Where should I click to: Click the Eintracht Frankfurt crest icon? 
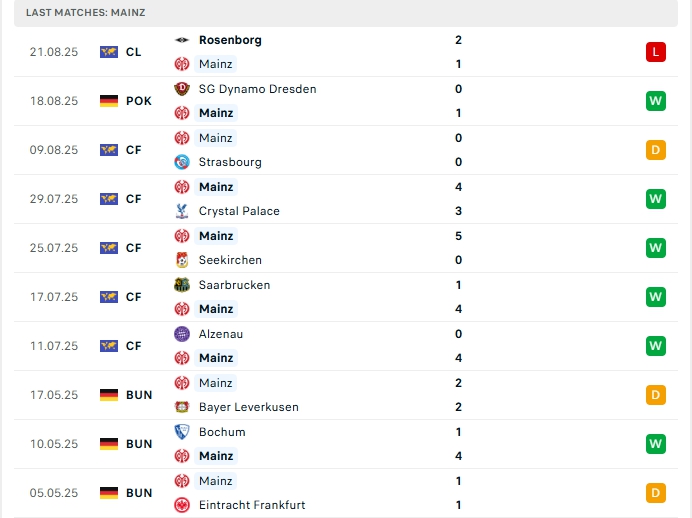(x=182, y=505)
